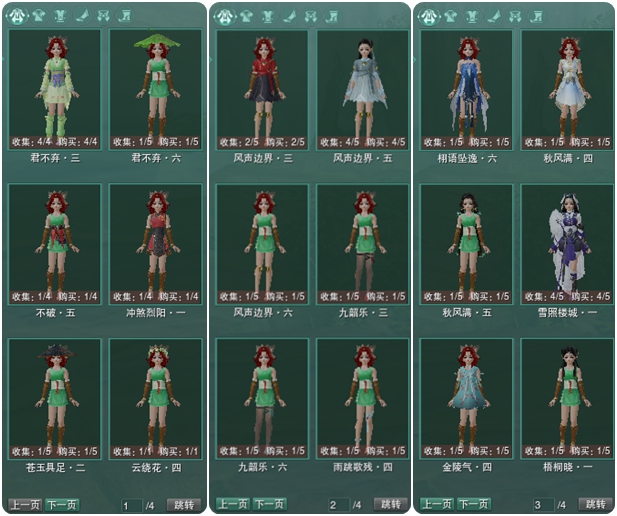Select vest category icon in page 3 panel
Image resolution: width=617 pixels, height=516 pixels.
pos(472,17)
